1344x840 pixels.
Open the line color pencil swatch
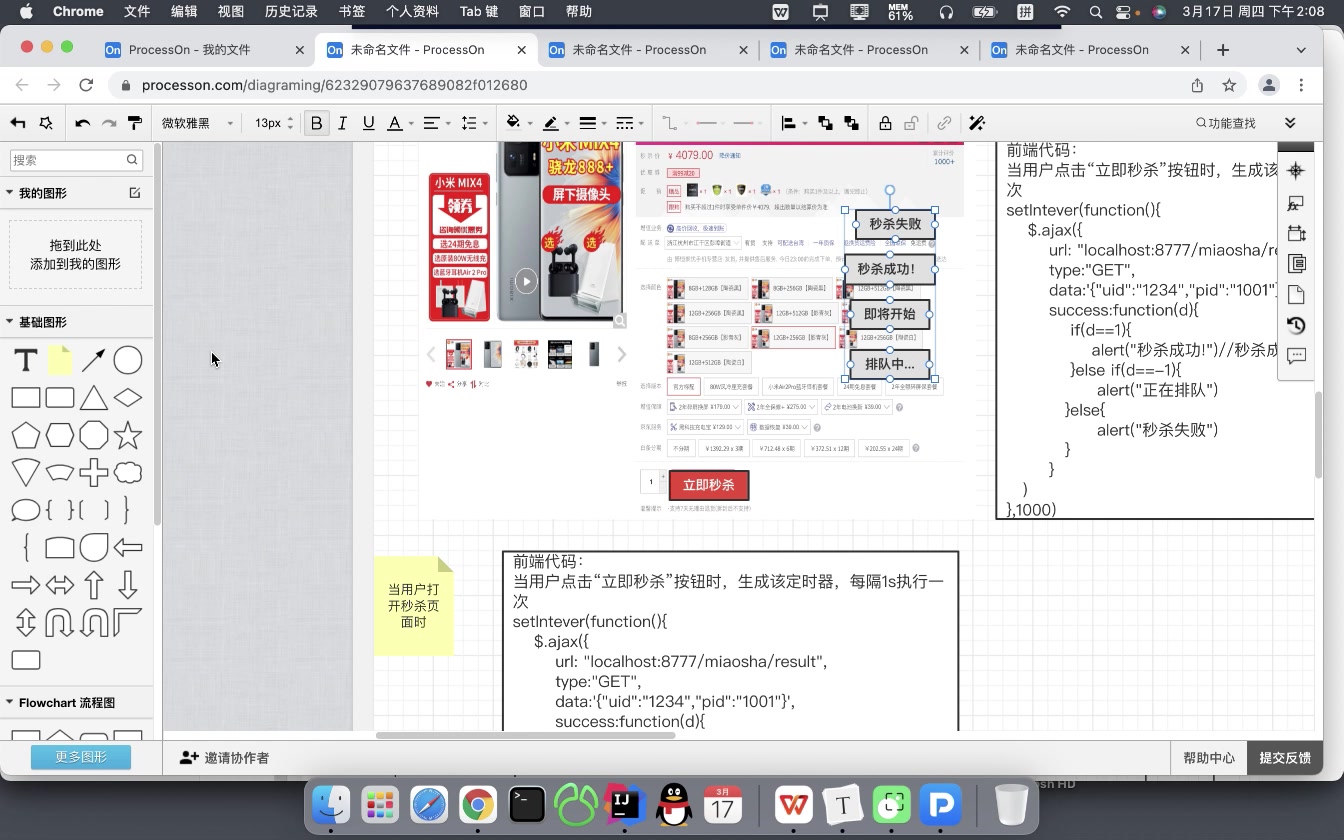click(x=550, y=123)
